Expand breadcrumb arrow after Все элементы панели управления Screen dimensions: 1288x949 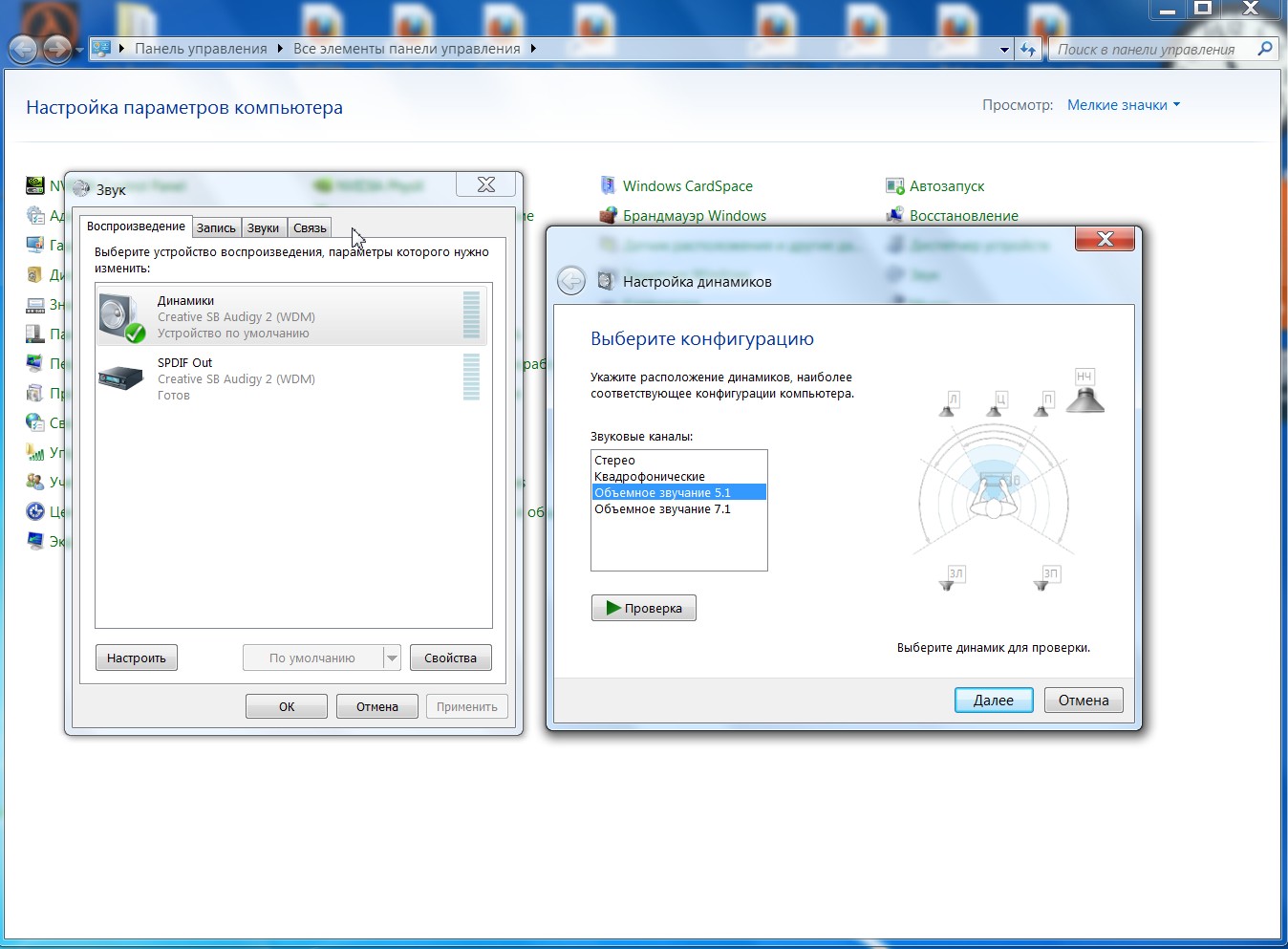point(533,49)
